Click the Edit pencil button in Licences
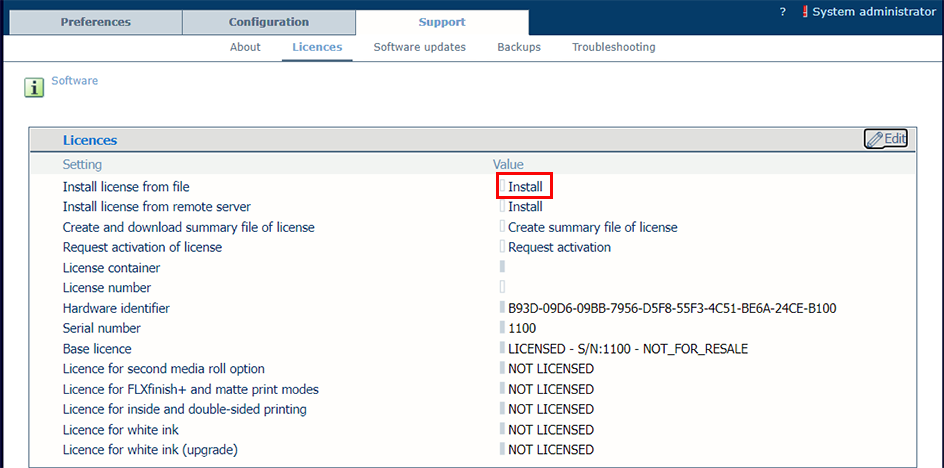The height and width of the screenshot is (468, 944). point(885,139)
